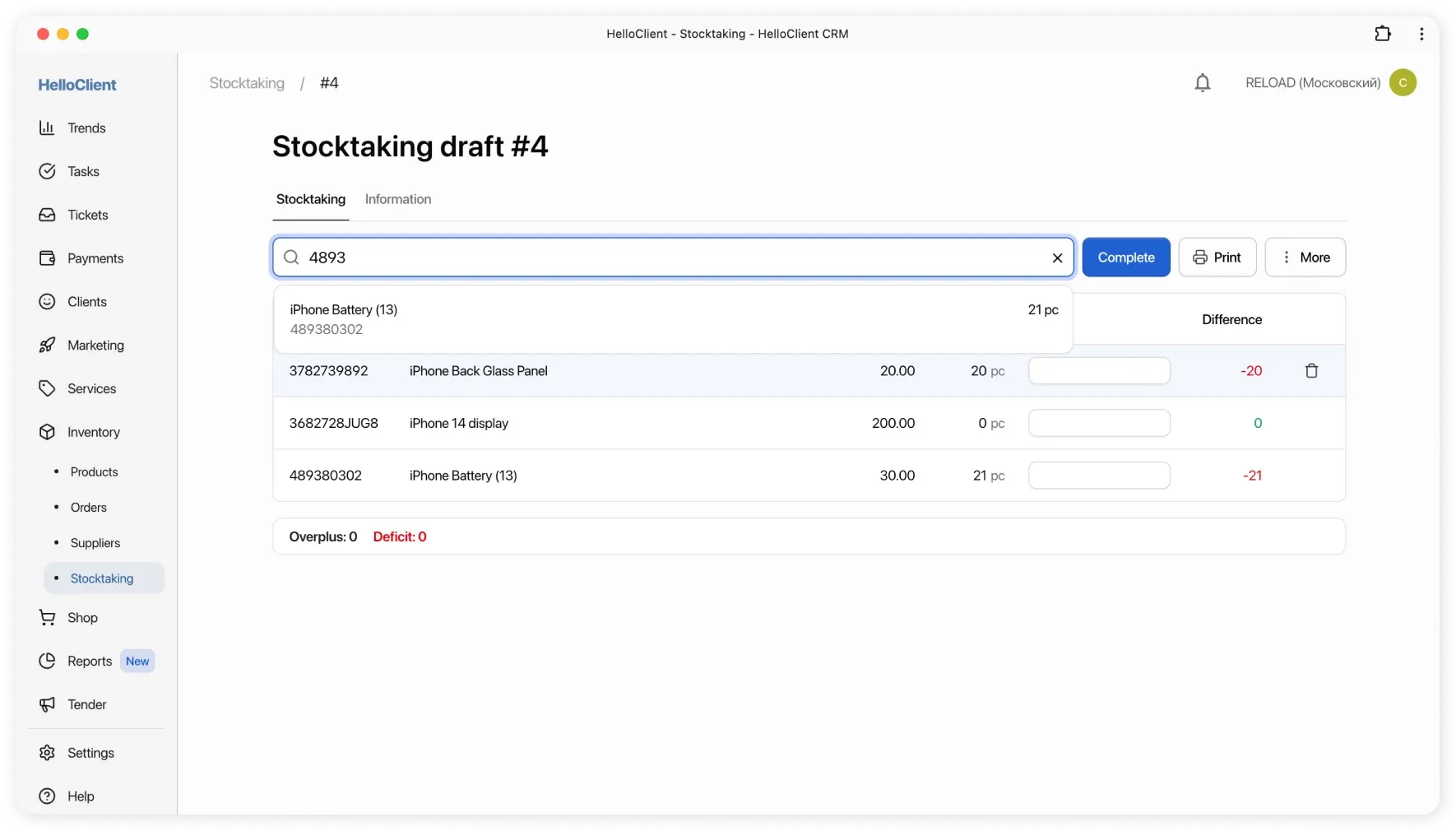
Task: Click the Tender megaphone icon
Action: [x=48, y=705]
